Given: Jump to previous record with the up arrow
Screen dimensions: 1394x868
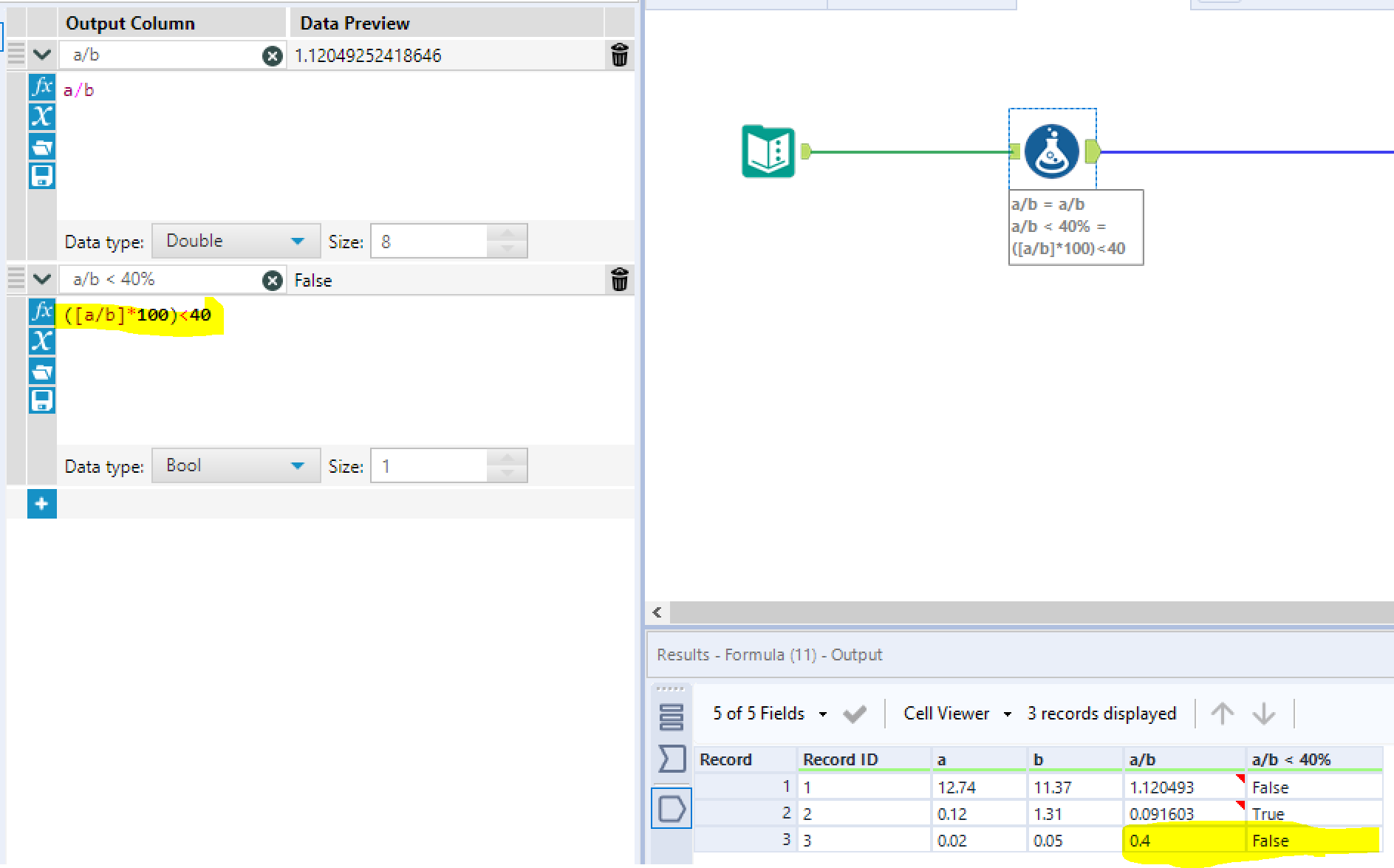Looking at the screenshot, I should point(1222,714).
